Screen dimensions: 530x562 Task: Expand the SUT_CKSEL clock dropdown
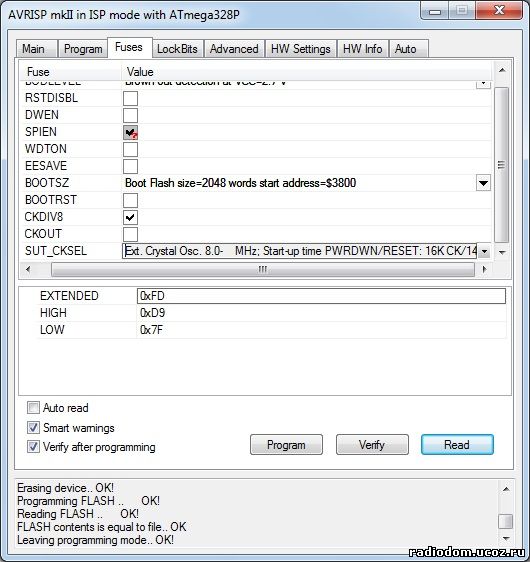click(x=484, y=251)
